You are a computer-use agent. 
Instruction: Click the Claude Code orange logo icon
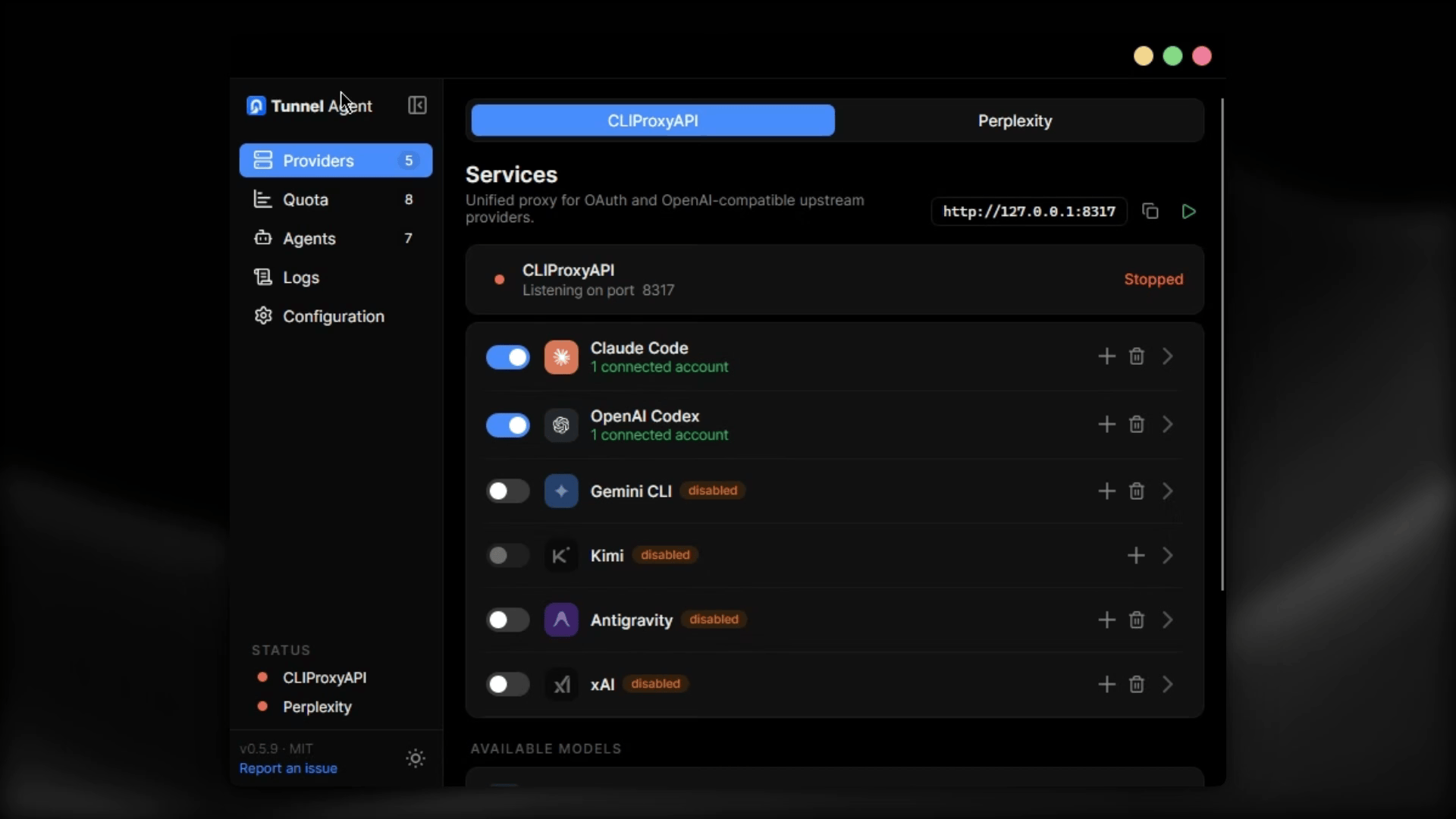tap(561, 357)
